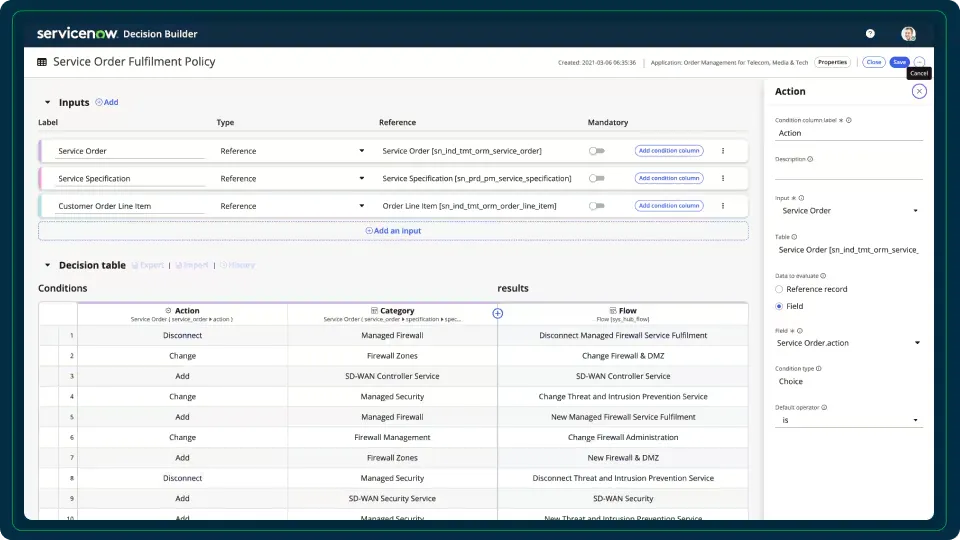Open the user avatar profile menu
This screenshot has width=960, height=540.
909,34
